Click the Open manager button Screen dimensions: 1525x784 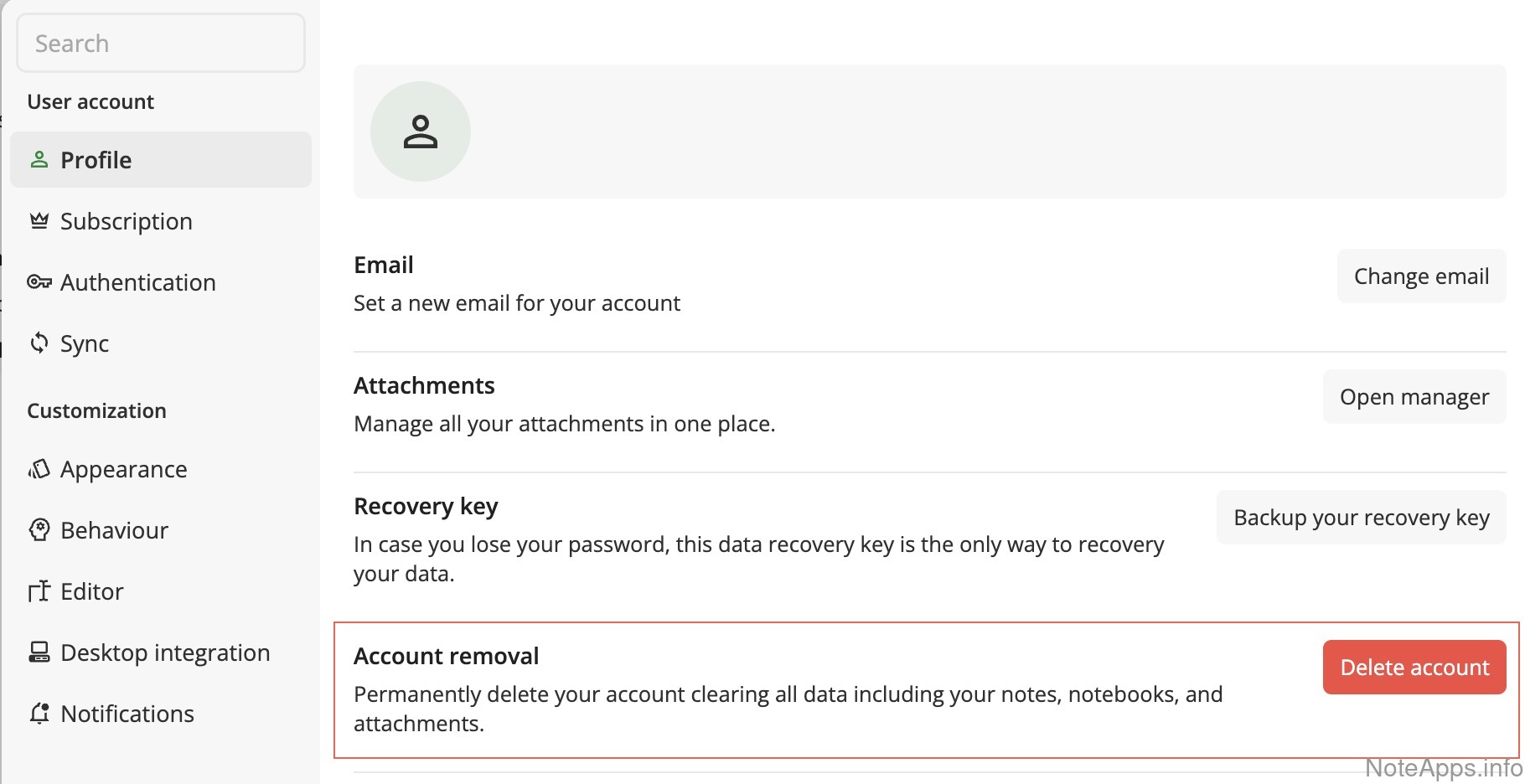1414,397
